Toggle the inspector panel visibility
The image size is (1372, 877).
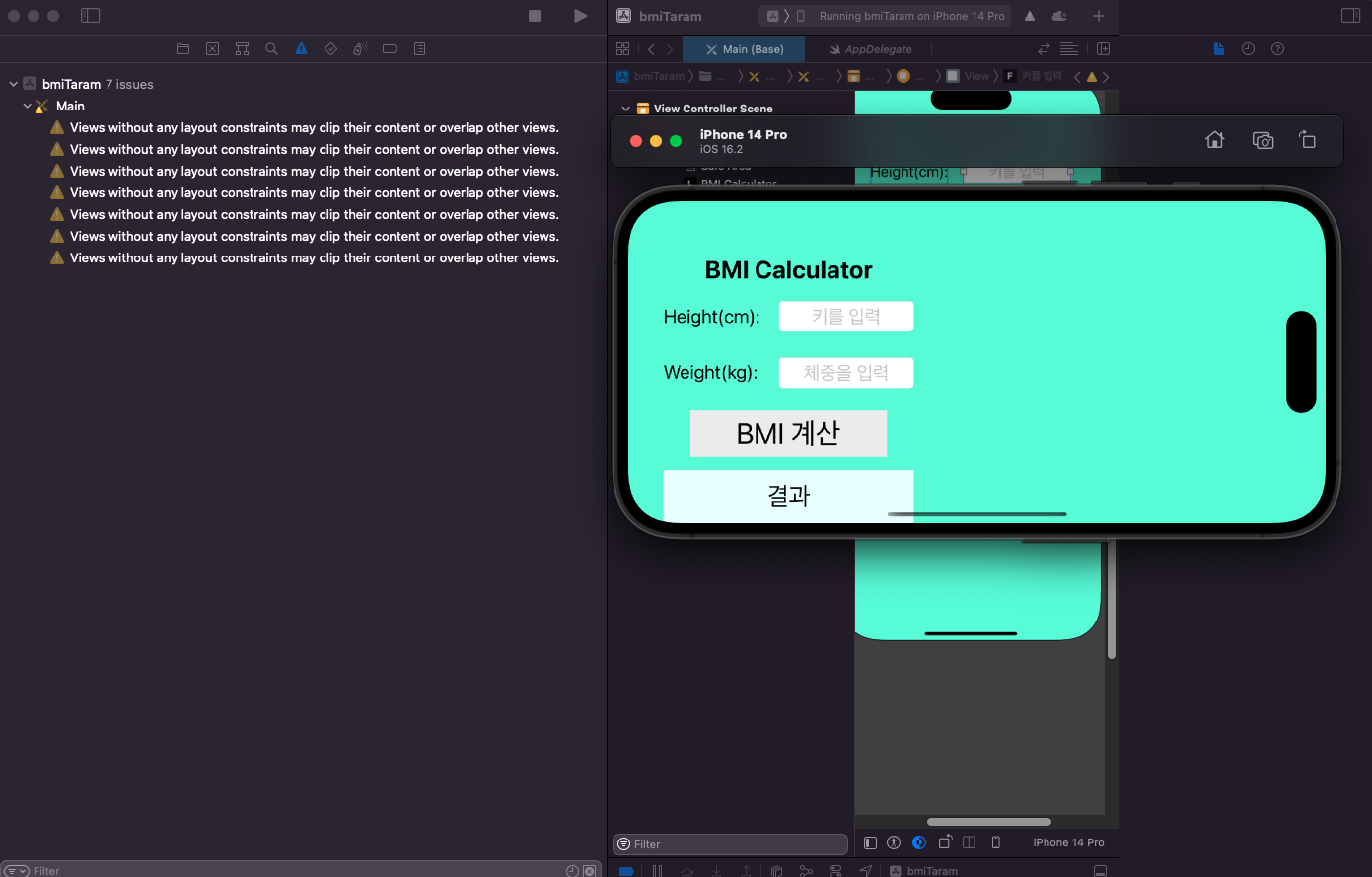[x=1351, y=16]
